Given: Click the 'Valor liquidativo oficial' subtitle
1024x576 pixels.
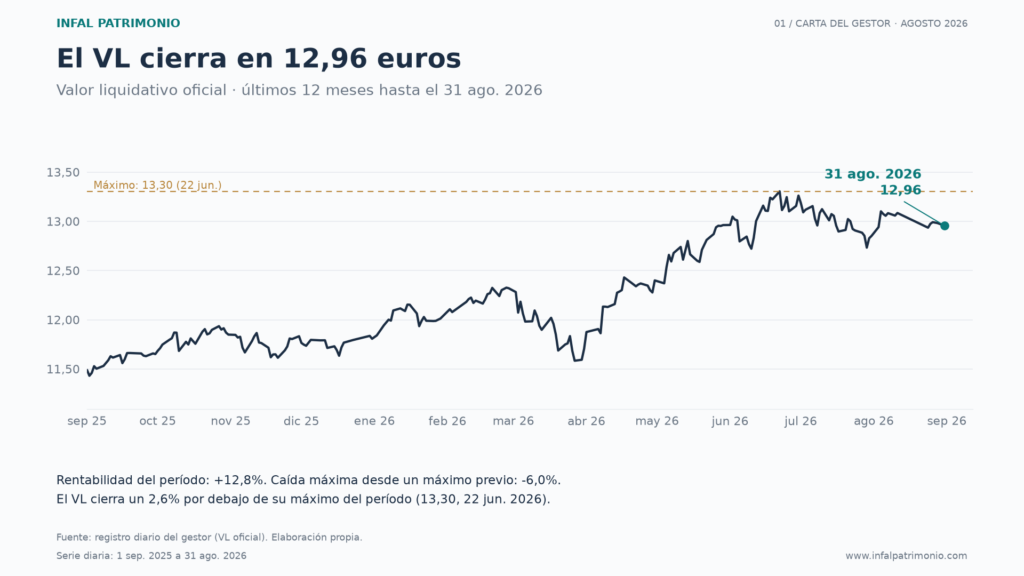Looking at the screenshot, I should coord(299,90).
